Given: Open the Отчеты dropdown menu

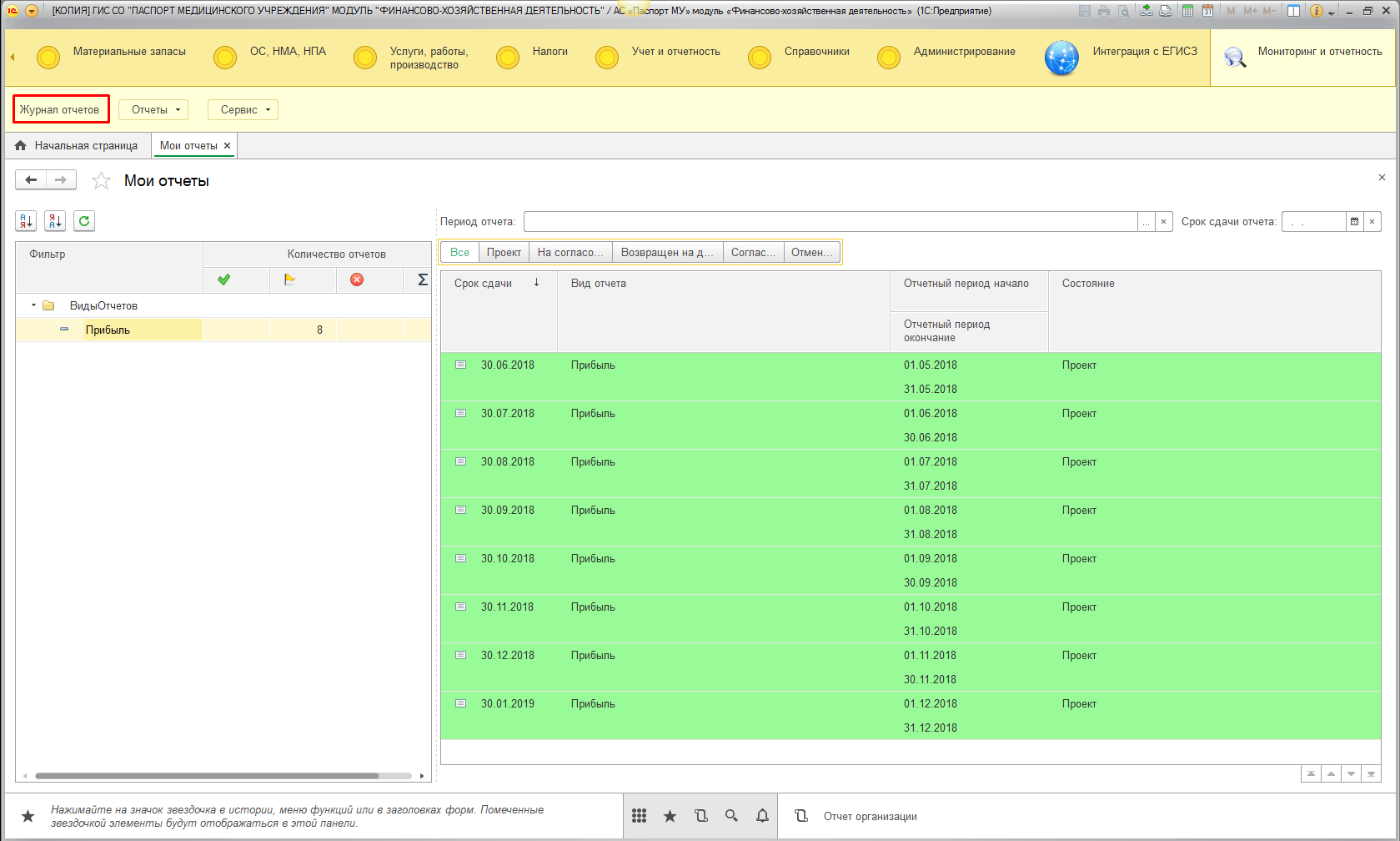Looking at the screenshot, I should tap(153, 110).
